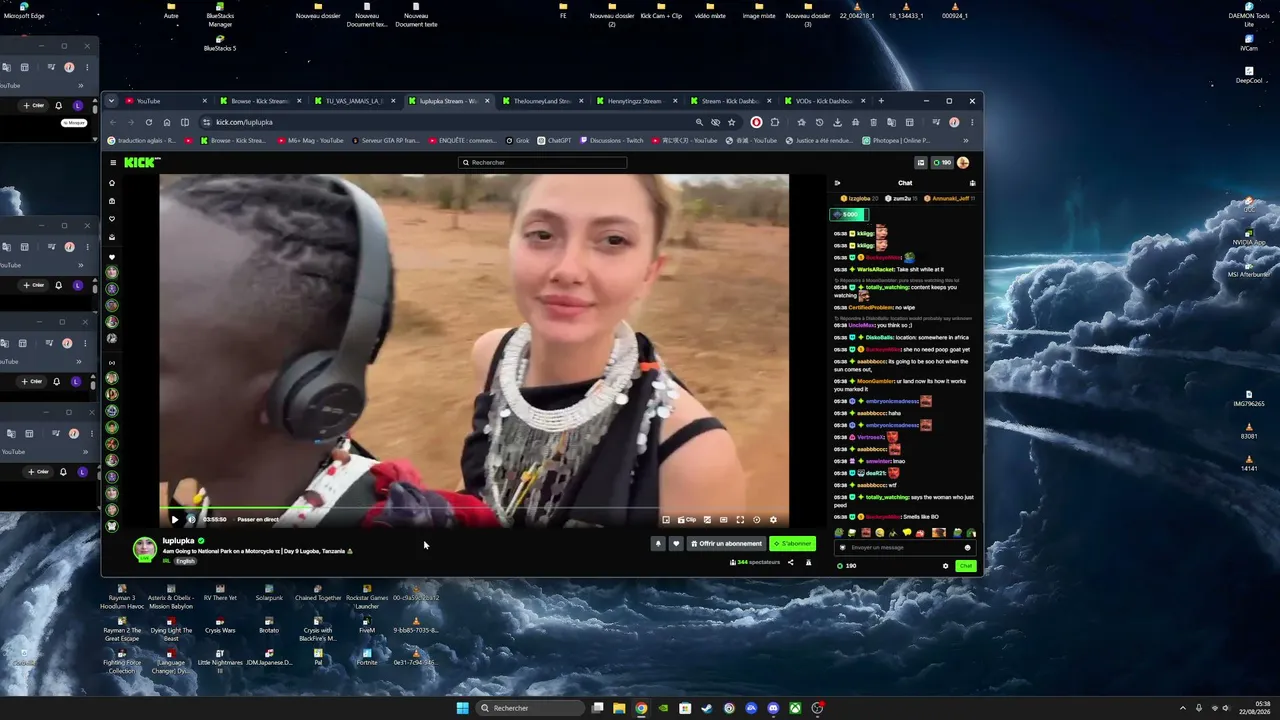Open the chat emoji picker
Screen dimensions: 1280x720
pyautogui.click(x=967, y=547)
